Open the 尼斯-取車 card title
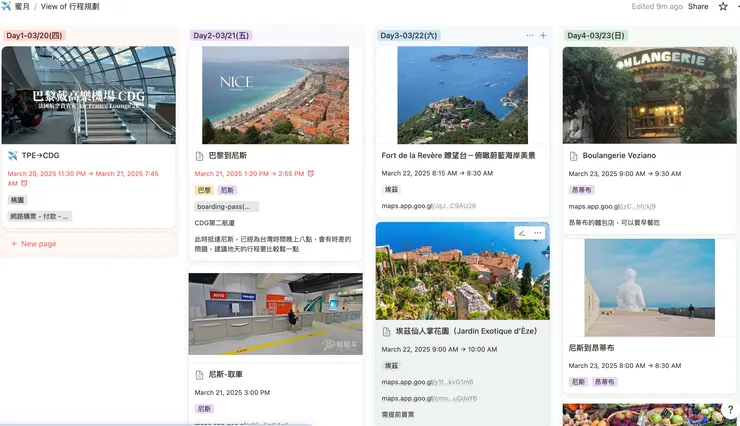 226,374
